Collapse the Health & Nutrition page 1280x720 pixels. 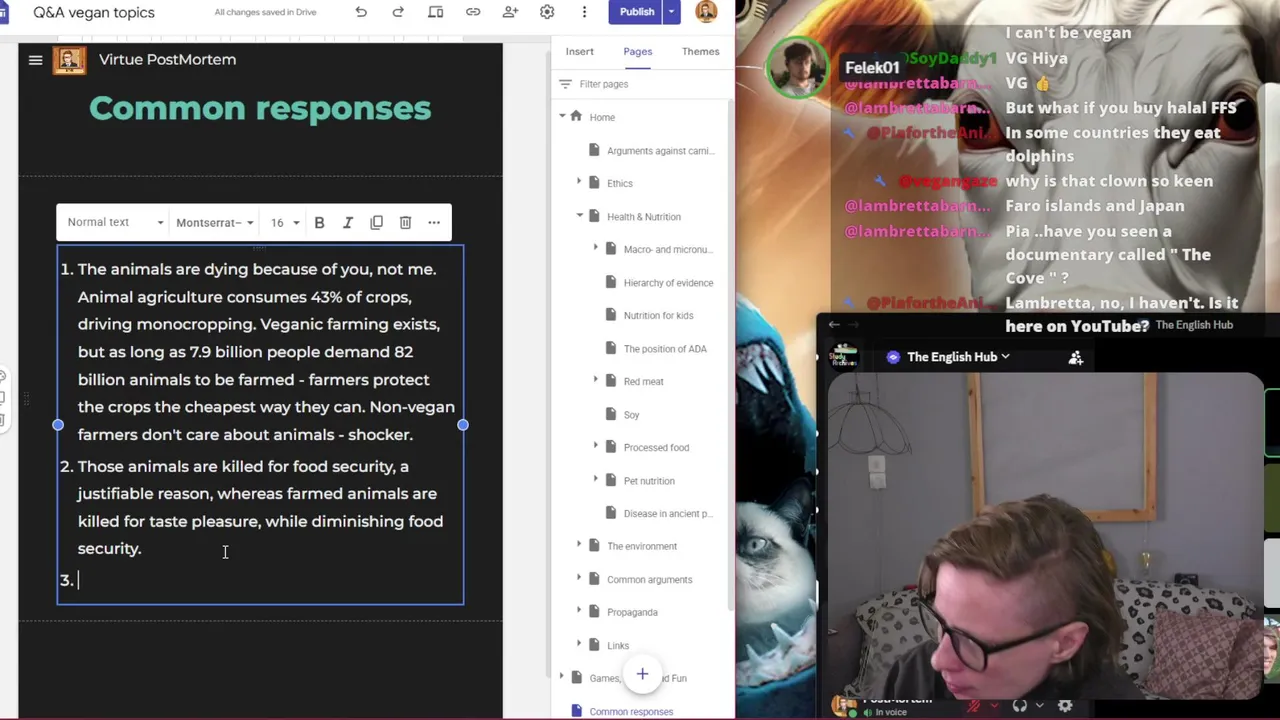579,216
